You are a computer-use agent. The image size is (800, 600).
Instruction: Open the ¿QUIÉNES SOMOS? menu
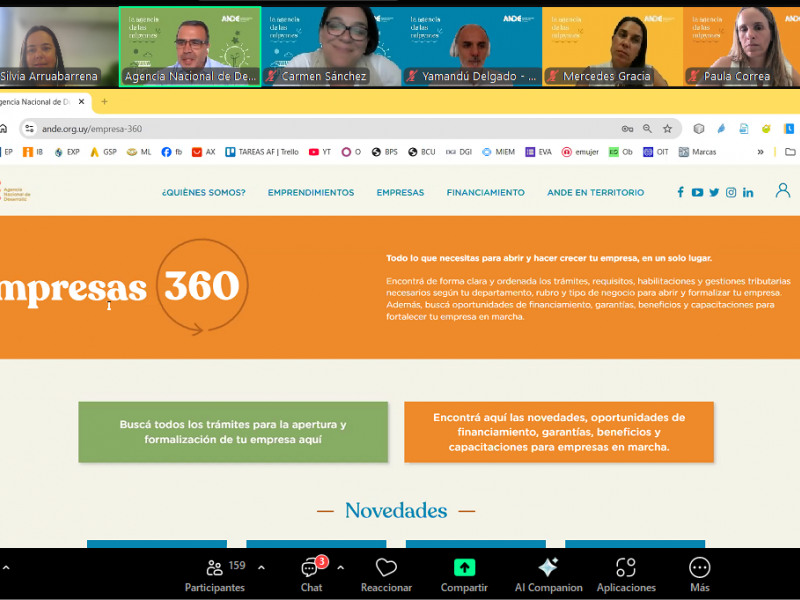pos(204,192)
